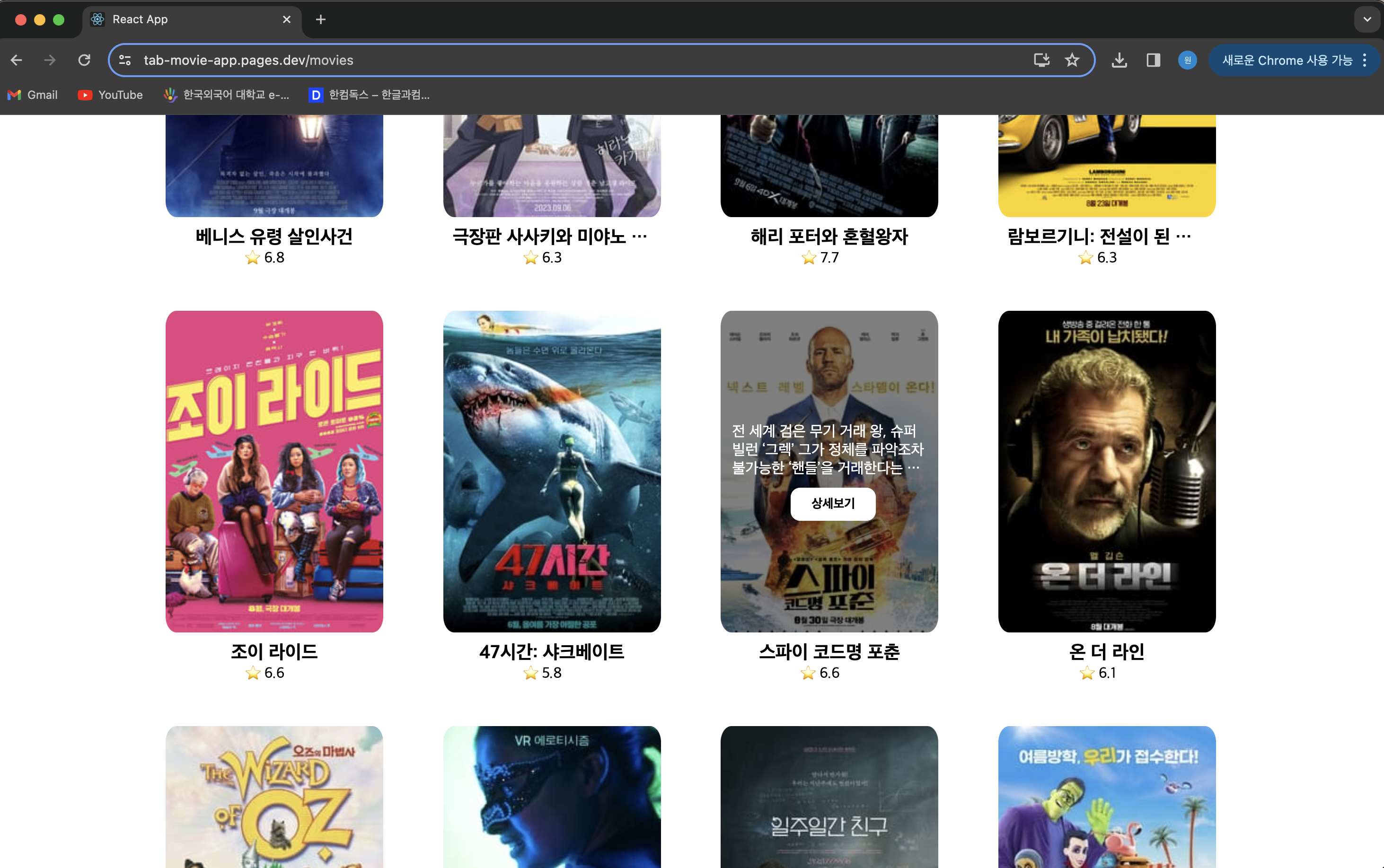Open the downloads icon
1384x868 pixels.
point(1119,60)
